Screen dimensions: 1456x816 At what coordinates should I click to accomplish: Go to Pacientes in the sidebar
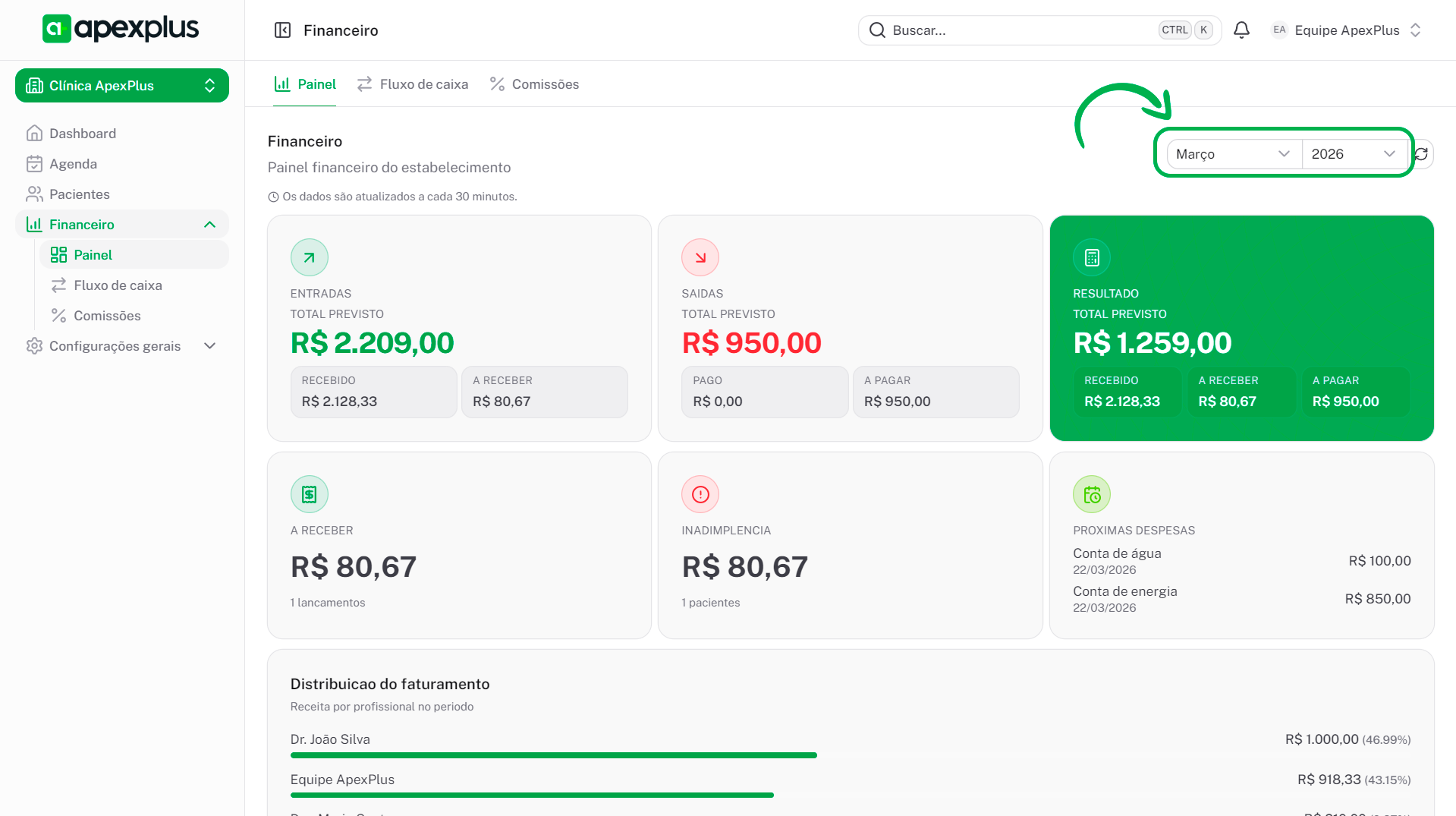pyautogui.click(x=79, y=194)
